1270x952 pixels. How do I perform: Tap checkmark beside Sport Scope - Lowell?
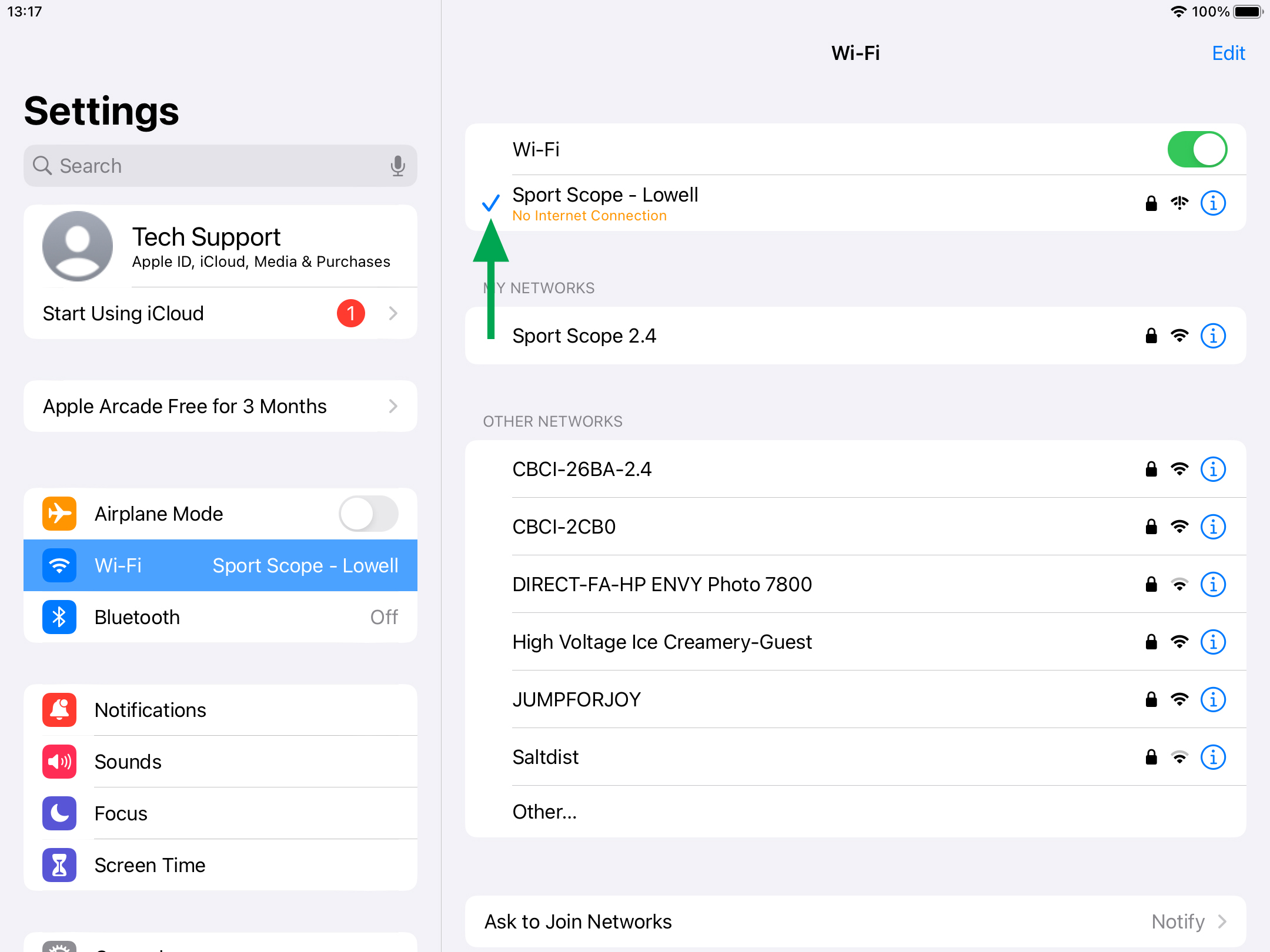(491, 203)
